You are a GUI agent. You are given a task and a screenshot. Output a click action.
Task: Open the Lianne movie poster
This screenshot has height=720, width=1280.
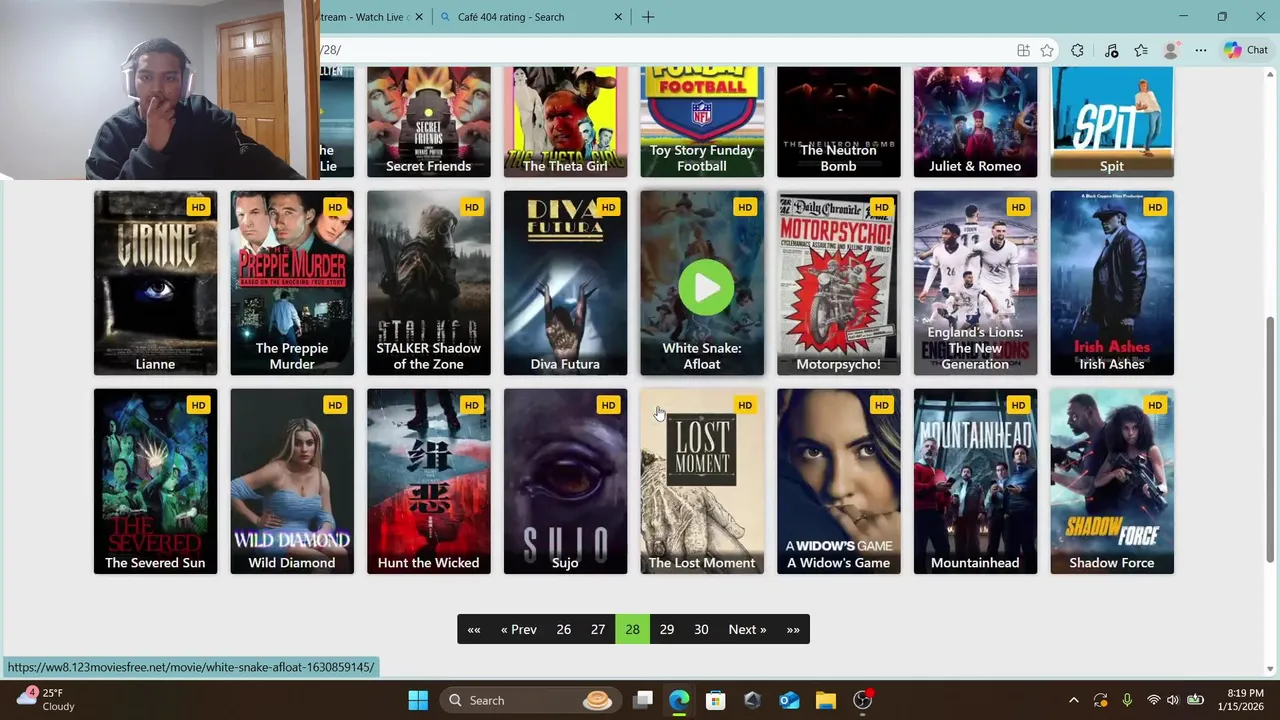155,283
